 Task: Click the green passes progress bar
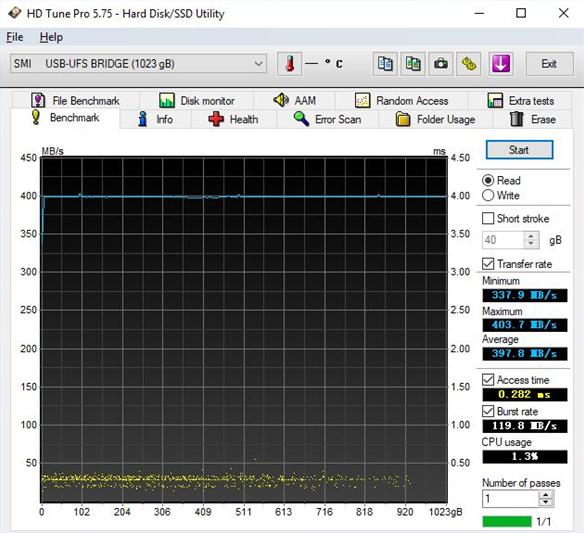(507, 521)
